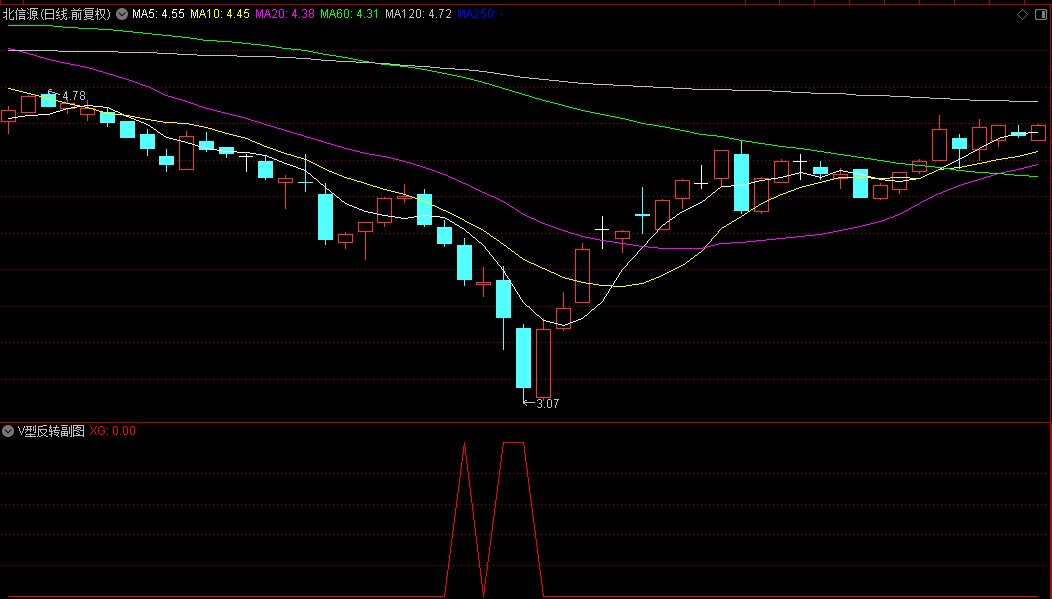1052x599 pixels.
Task: Click the V型反转副图 indicator name
Action: pos(51,431)
